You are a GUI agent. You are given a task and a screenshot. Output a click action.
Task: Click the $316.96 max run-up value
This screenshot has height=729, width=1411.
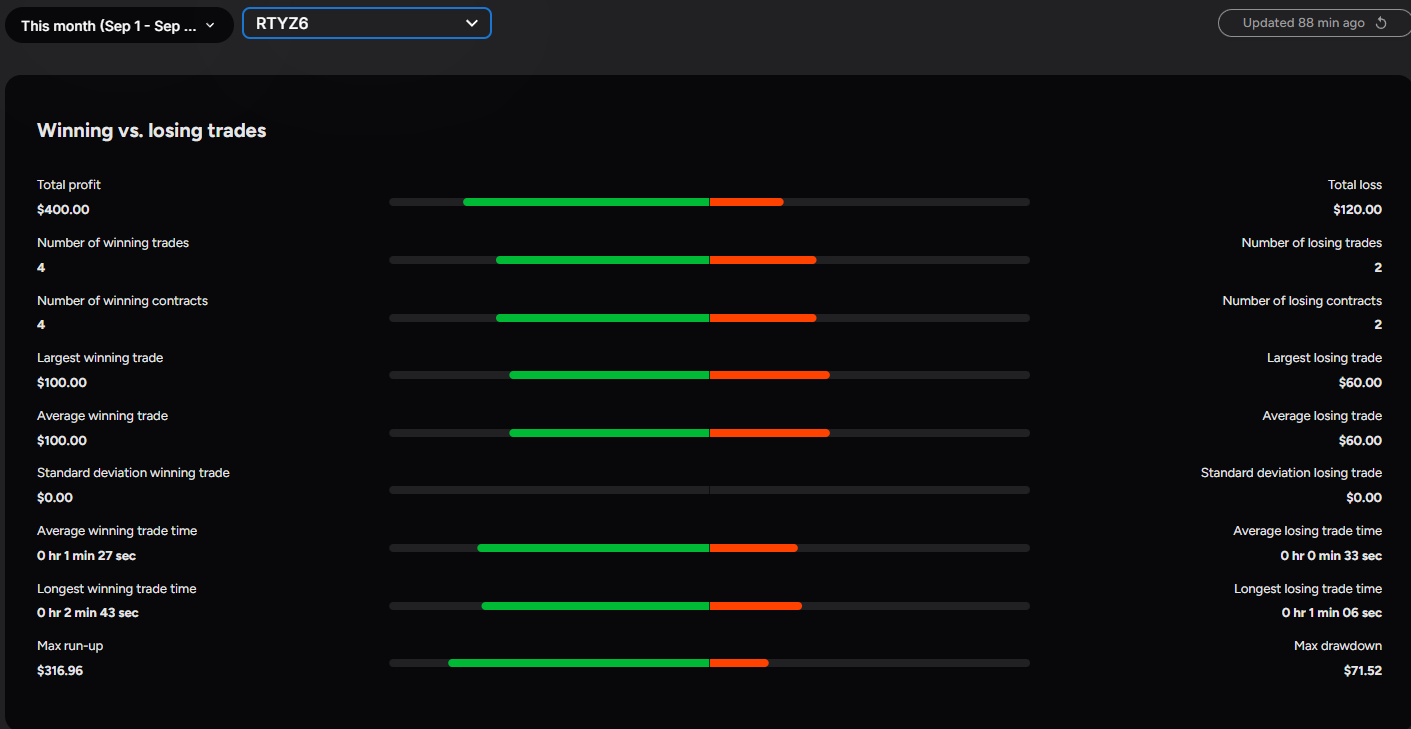60,671
